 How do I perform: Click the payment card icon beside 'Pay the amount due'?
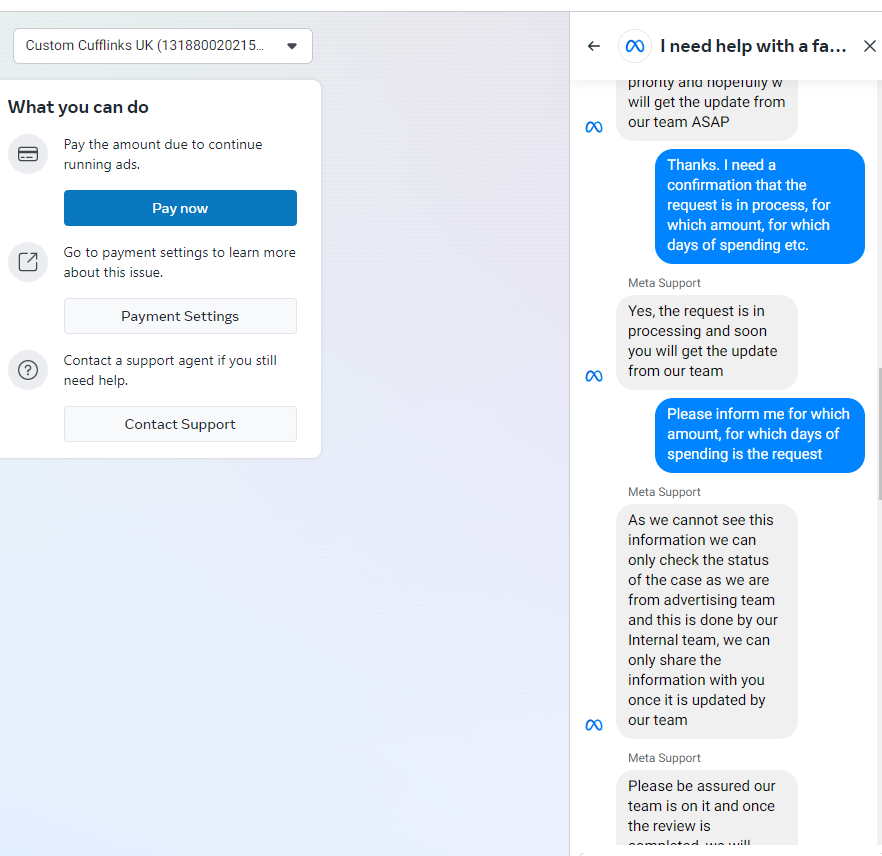pos(28,154)
